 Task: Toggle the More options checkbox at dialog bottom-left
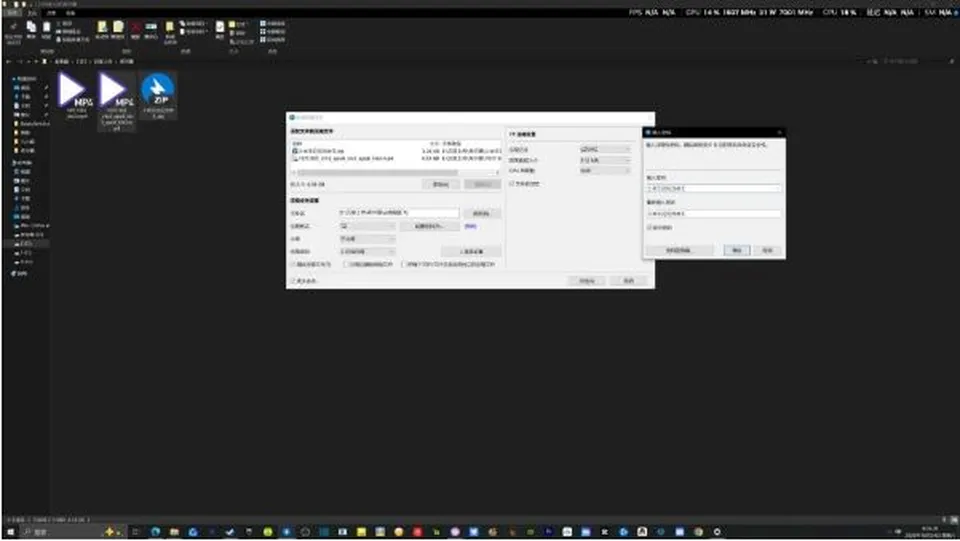pyautogui.click(x=293, y=280)
